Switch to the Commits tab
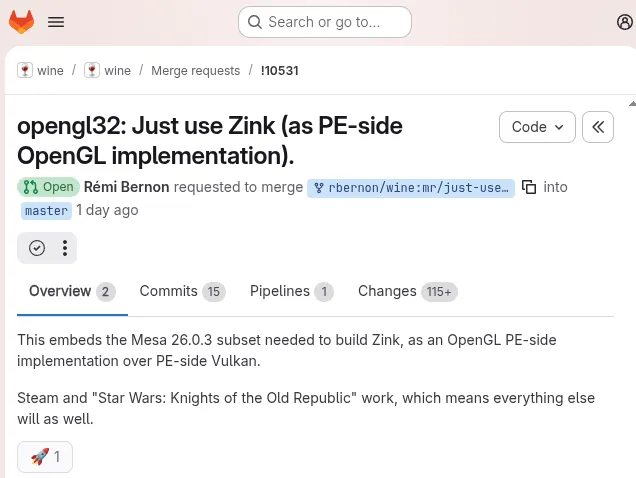Screen dimensions: 636x478 pyautogui.click(x=168, y=291)
